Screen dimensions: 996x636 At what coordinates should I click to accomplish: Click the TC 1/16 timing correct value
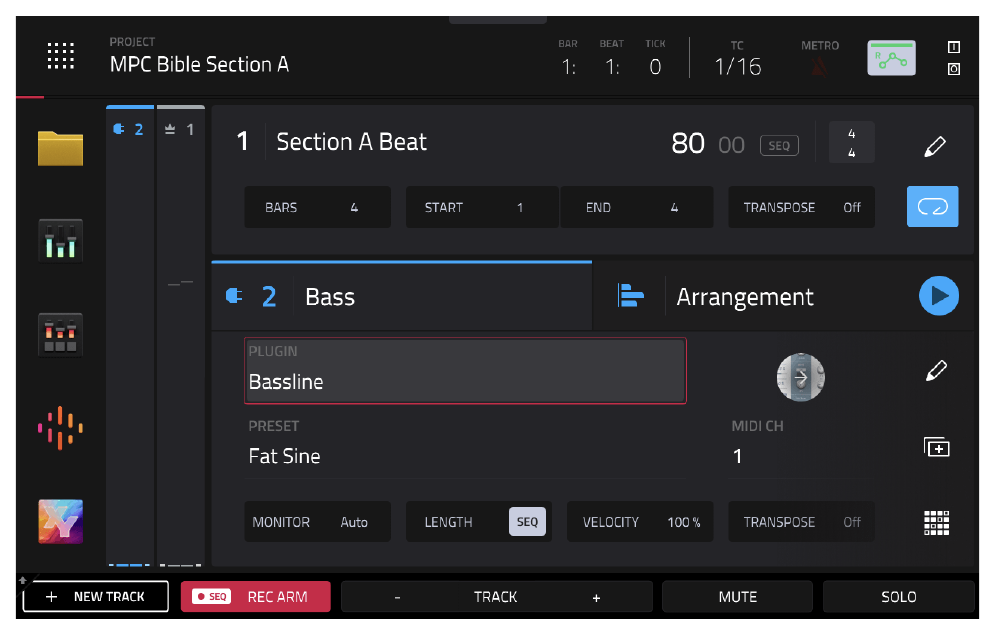coord(737,67)
